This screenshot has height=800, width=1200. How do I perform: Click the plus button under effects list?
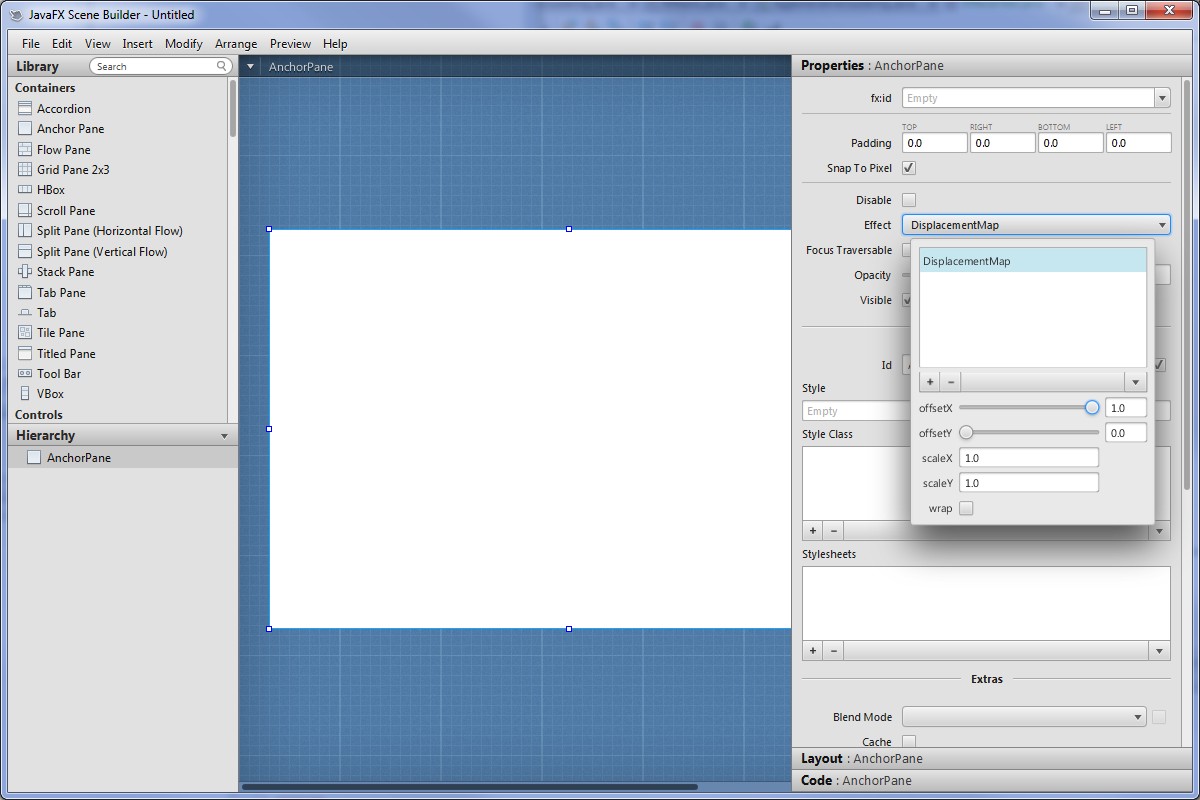[x=930, y=382]
